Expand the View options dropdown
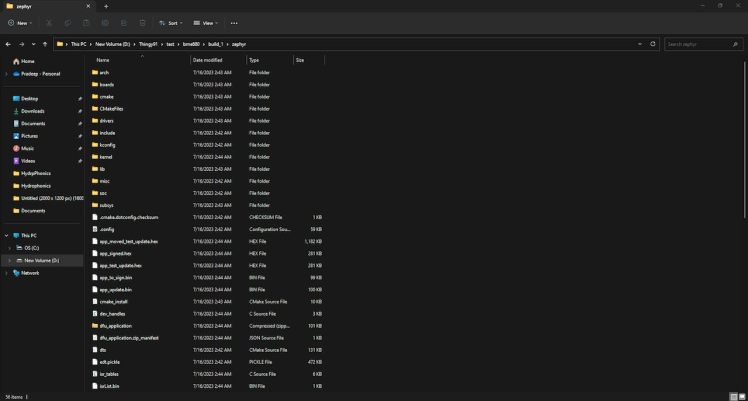The image size is (748, 401). (x=207, y=22)
